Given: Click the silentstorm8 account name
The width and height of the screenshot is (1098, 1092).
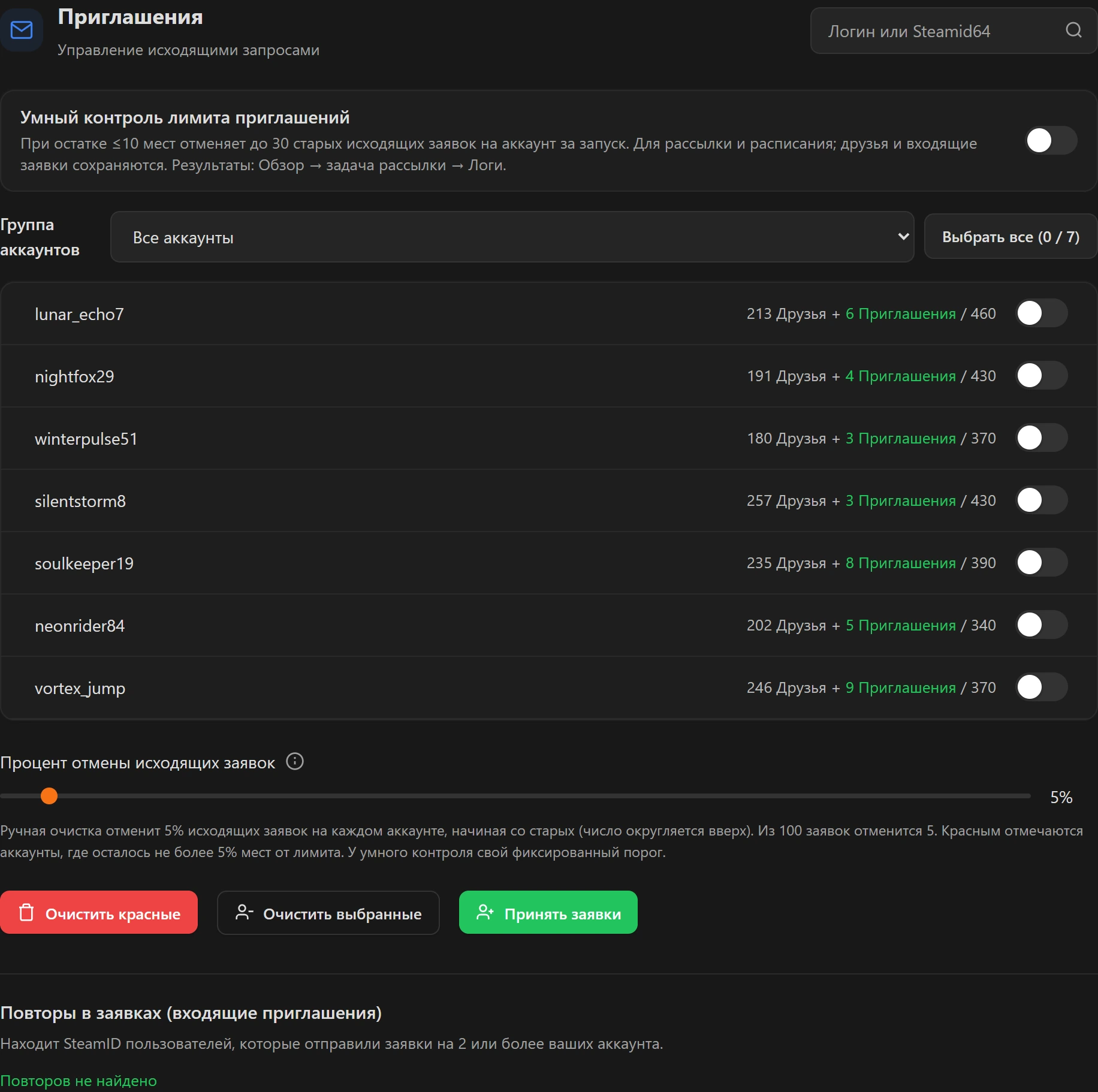Looking at the screenshot, I should point(80,501).
